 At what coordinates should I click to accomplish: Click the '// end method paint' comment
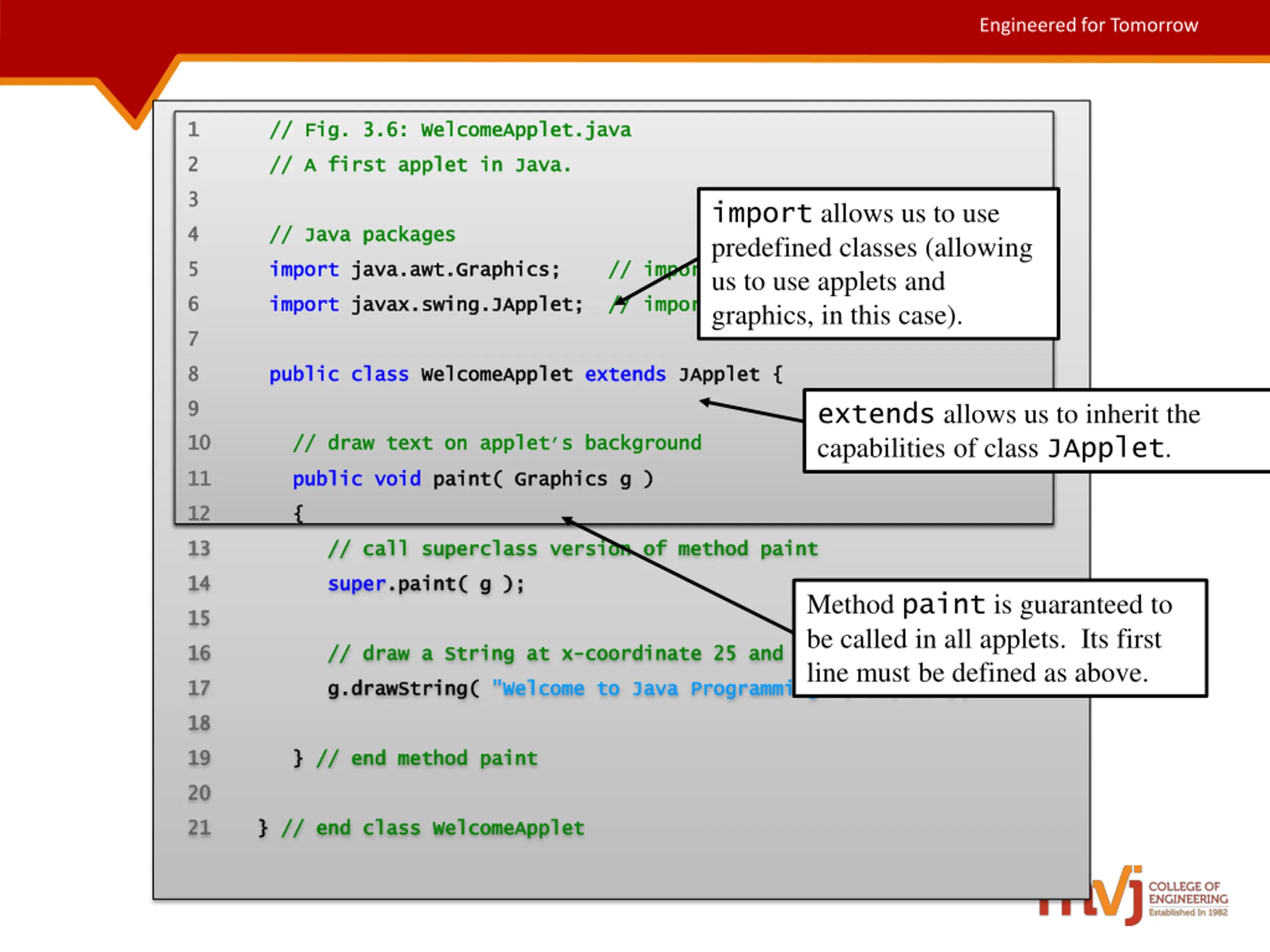(427, 759)
